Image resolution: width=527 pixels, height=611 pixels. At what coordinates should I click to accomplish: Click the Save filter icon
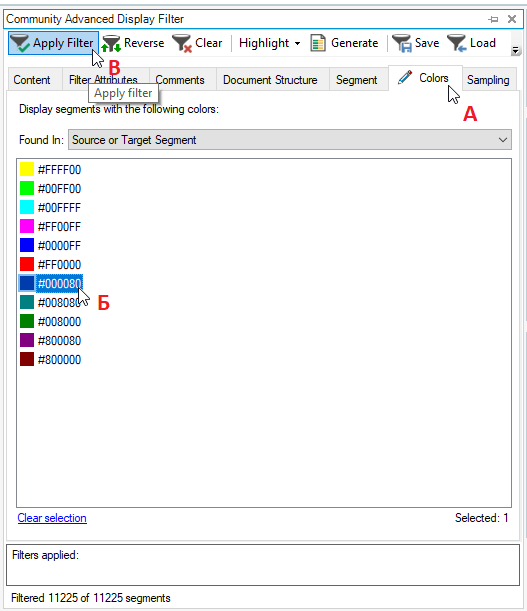[402, 43]
